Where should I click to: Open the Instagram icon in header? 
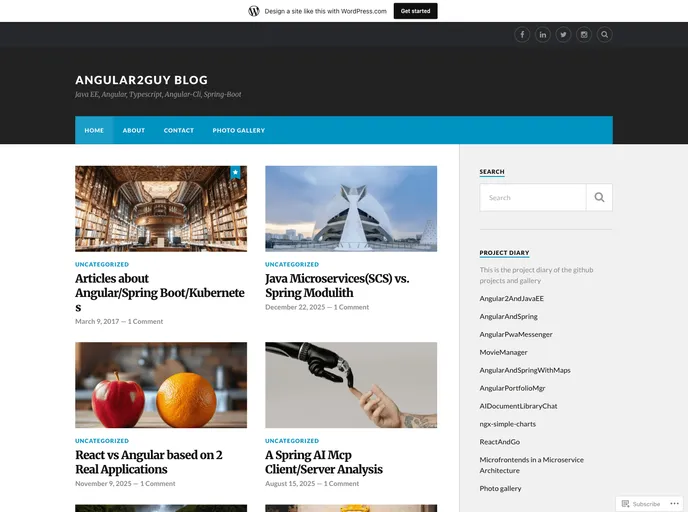click(x=584, y=34)
